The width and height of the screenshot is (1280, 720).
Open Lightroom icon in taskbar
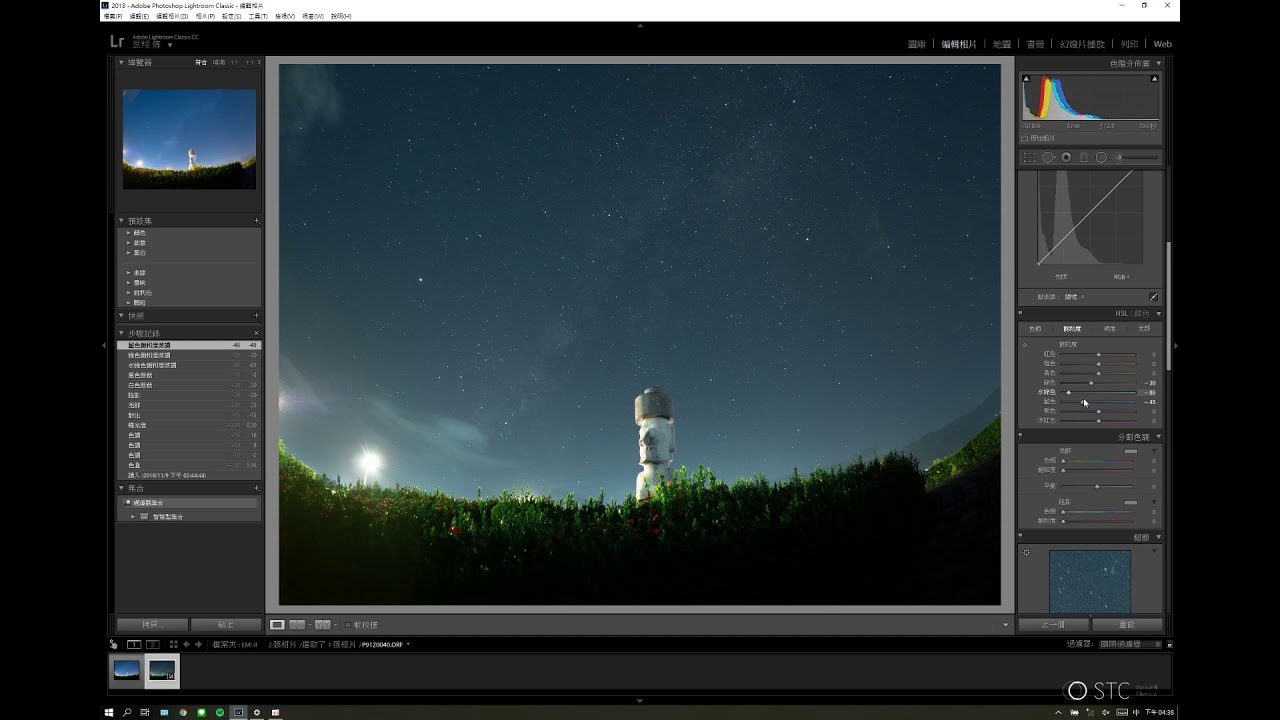238,713
